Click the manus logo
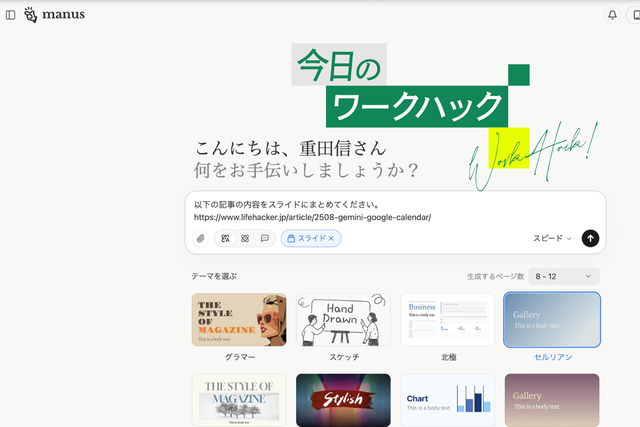 click(x=56, y=15)
